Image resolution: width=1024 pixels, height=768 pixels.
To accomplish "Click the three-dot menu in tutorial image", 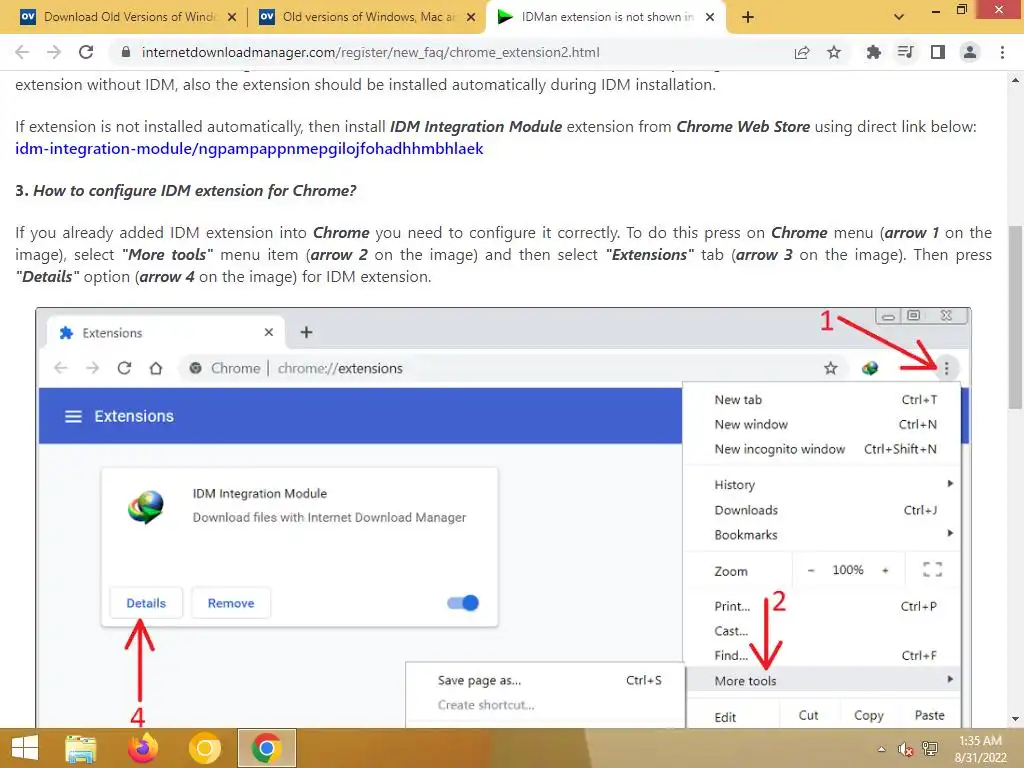I will click(x=946, y=368).
